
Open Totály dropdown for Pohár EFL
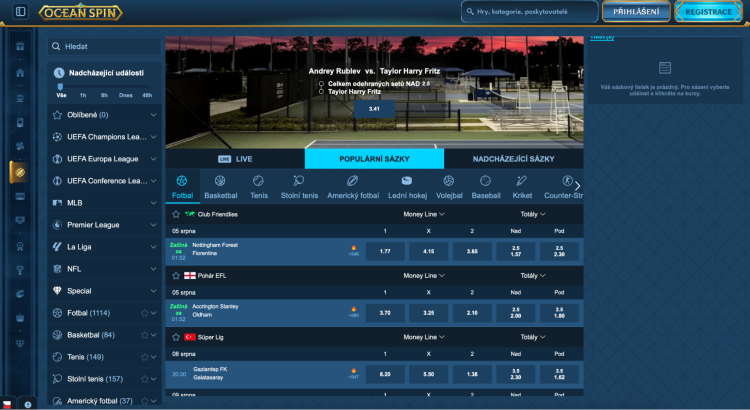pos(533,276)
